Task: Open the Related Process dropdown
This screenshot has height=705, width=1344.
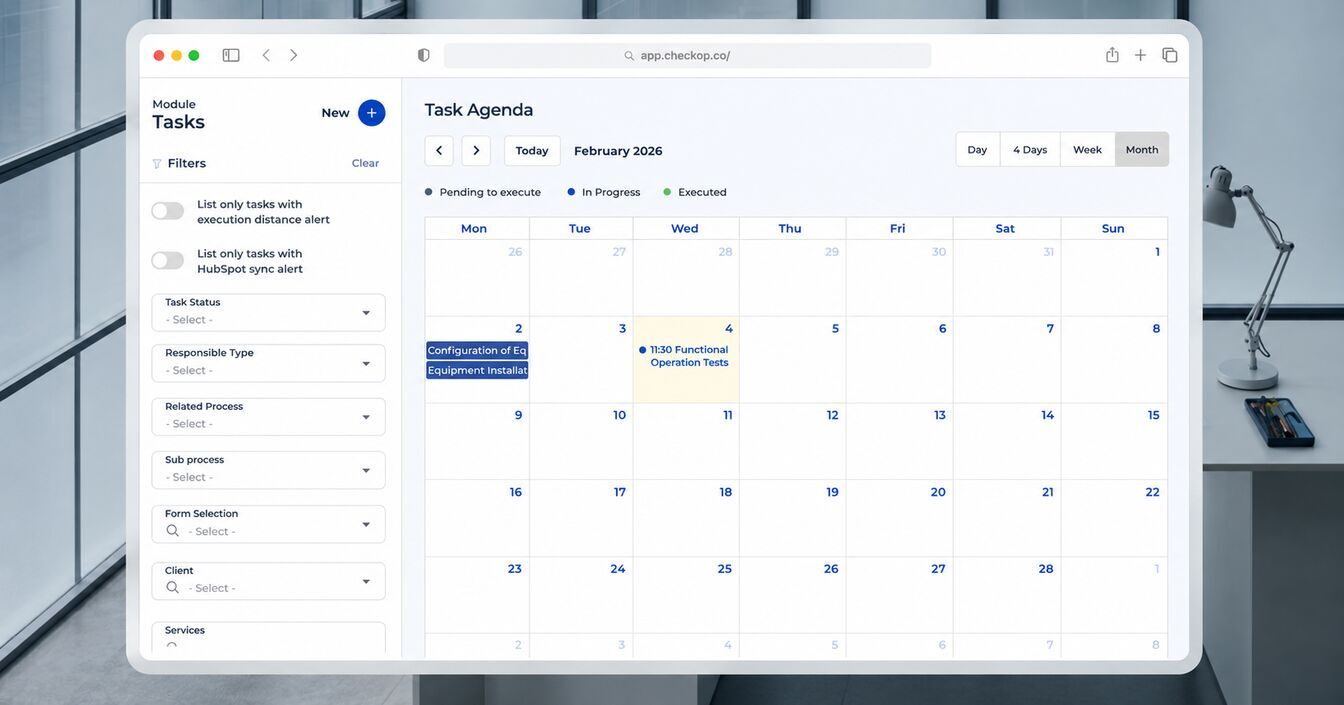Action: [268, 416]
